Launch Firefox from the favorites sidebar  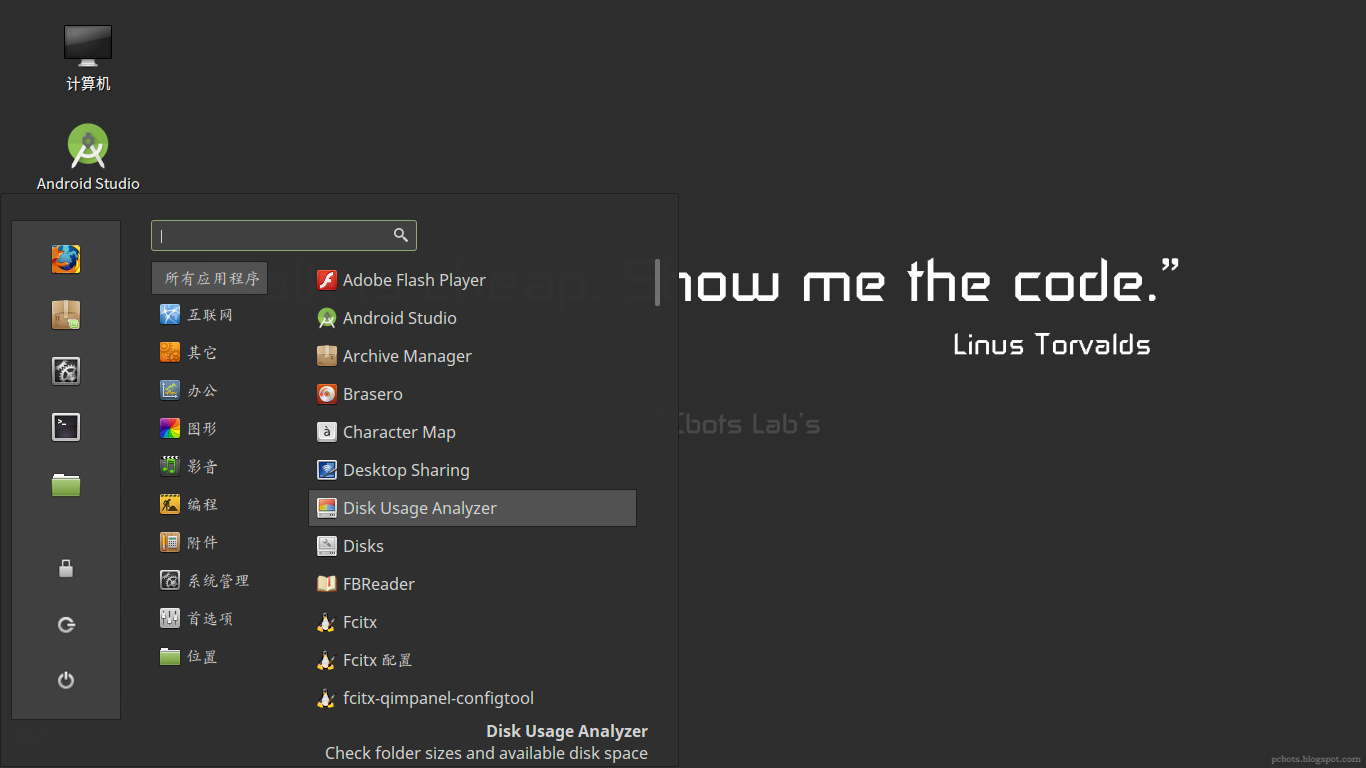[x=66, y=259]
